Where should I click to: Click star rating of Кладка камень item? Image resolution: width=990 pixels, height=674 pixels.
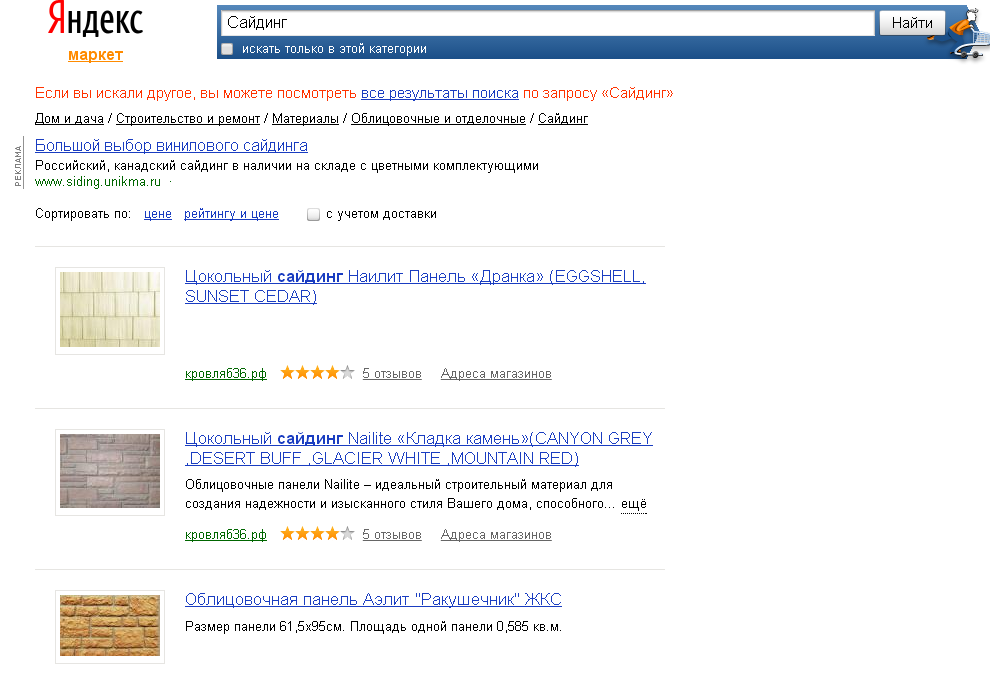[x=317, y=534]
